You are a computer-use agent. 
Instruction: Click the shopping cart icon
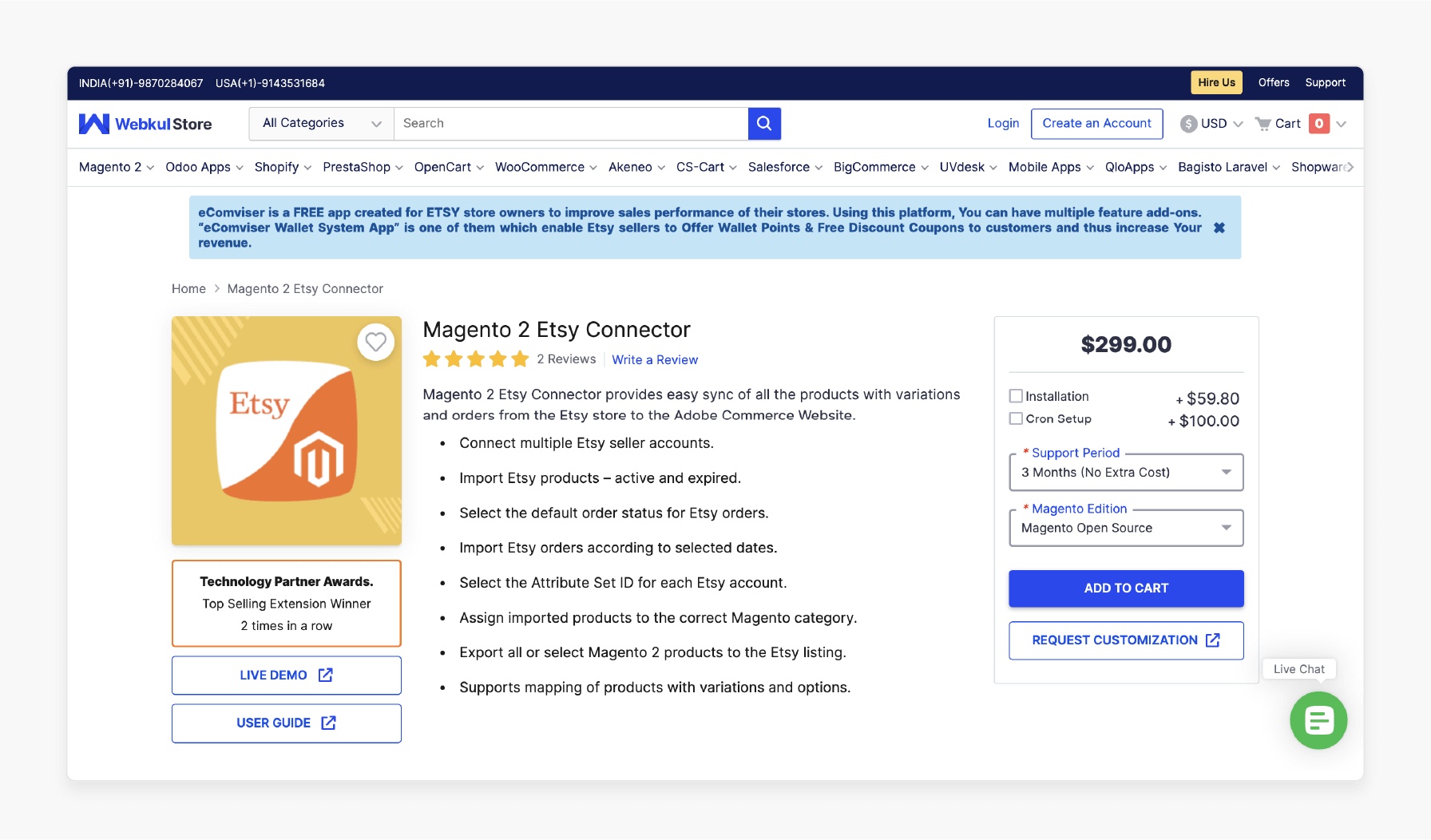[1263, 124]
